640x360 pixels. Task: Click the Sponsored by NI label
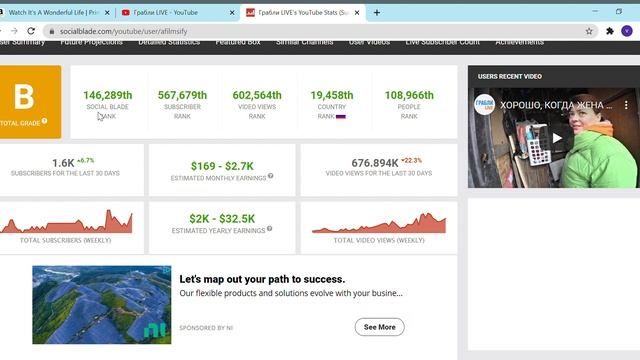coord(206,328)
